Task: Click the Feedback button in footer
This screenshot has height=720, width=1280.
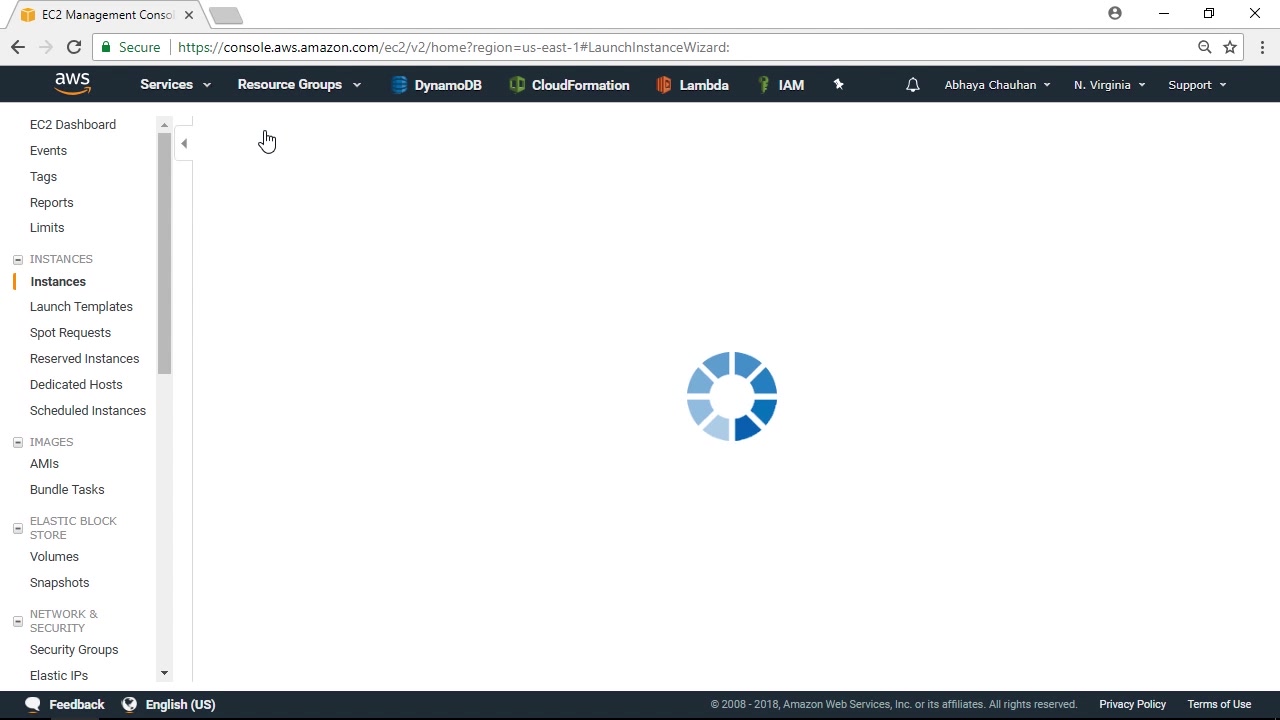Action: (77, 704)
